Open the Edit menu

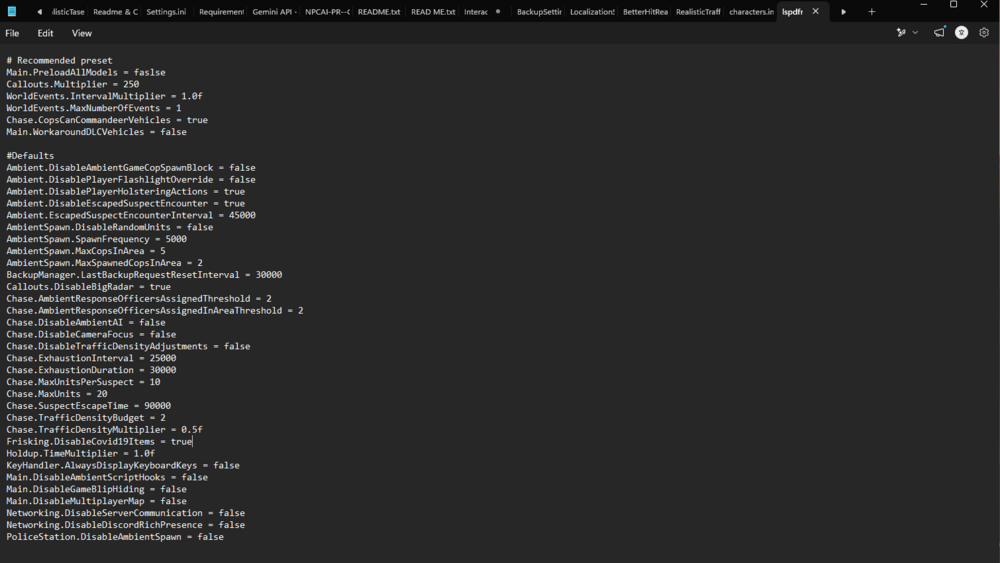45,33
